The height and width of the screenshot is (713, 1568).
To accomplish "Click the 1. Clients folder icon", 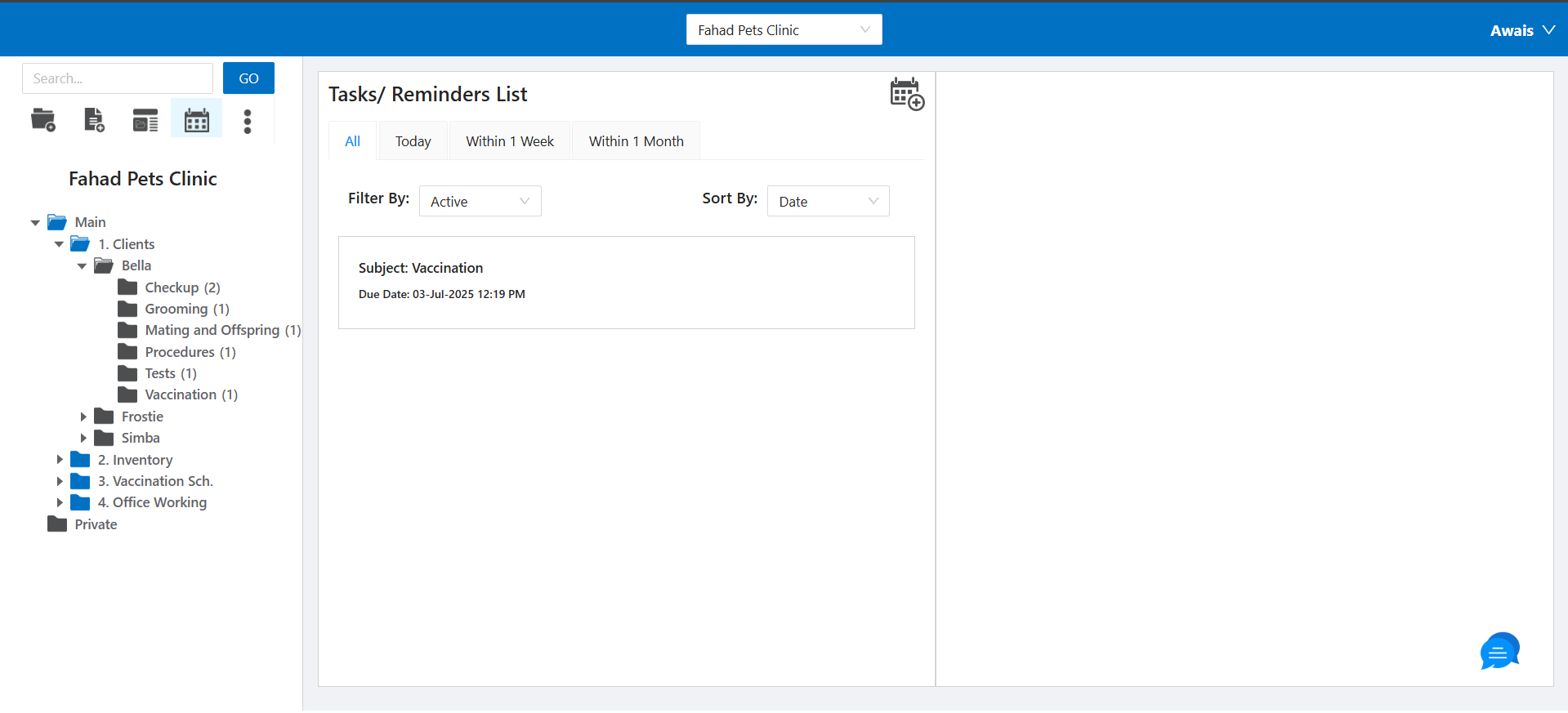I will [80, 243].
